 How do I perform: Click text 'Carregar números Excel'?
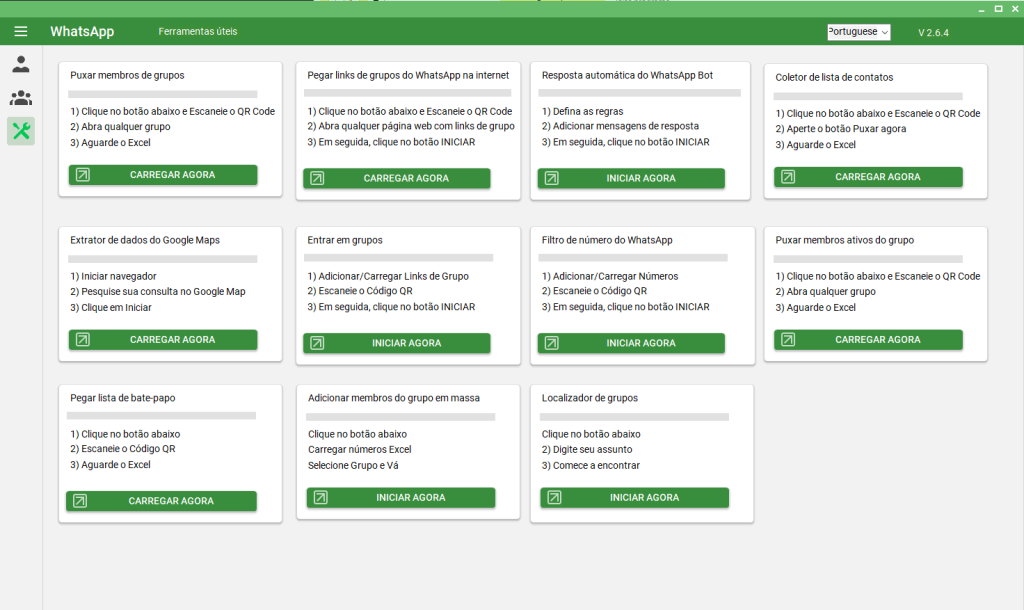[360, 449]
